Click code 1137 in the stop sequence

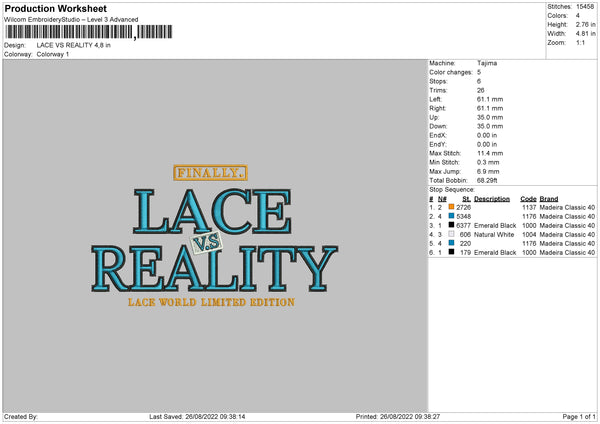pyautogui.click(x=529, y=207)
